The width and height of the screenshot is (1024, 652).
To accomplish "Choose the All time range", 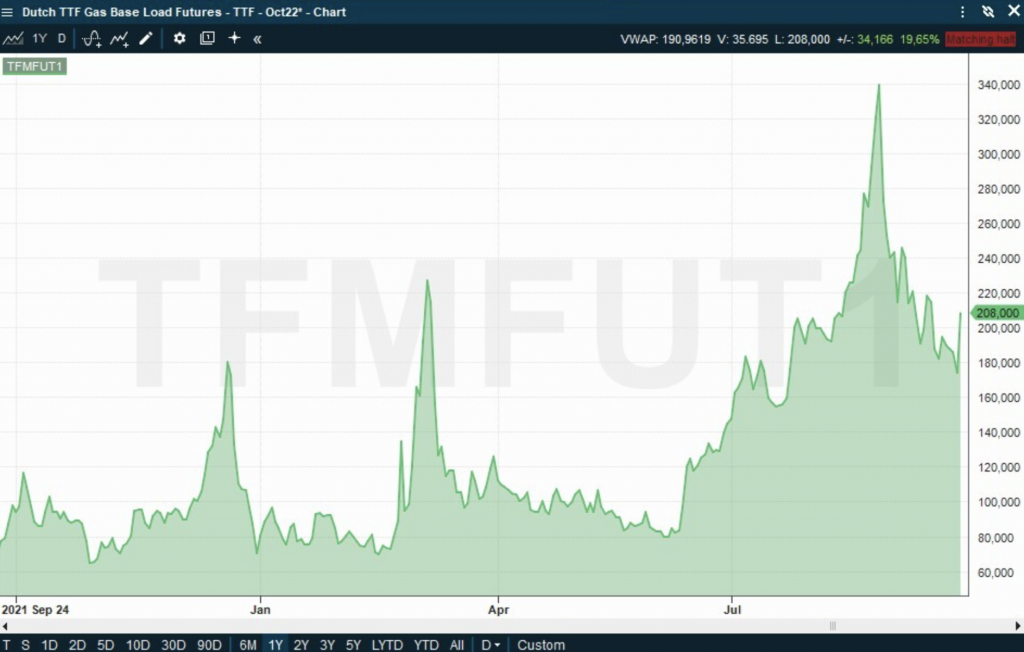I will pyautogui.click(x=457, y=645).
